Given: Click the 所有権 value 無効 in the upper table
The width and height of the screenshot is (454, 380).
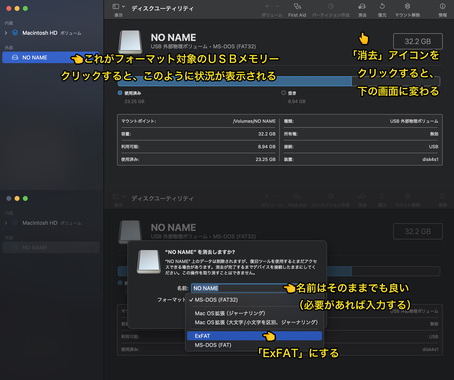Looking at the screenshot, I should (434, 134).
